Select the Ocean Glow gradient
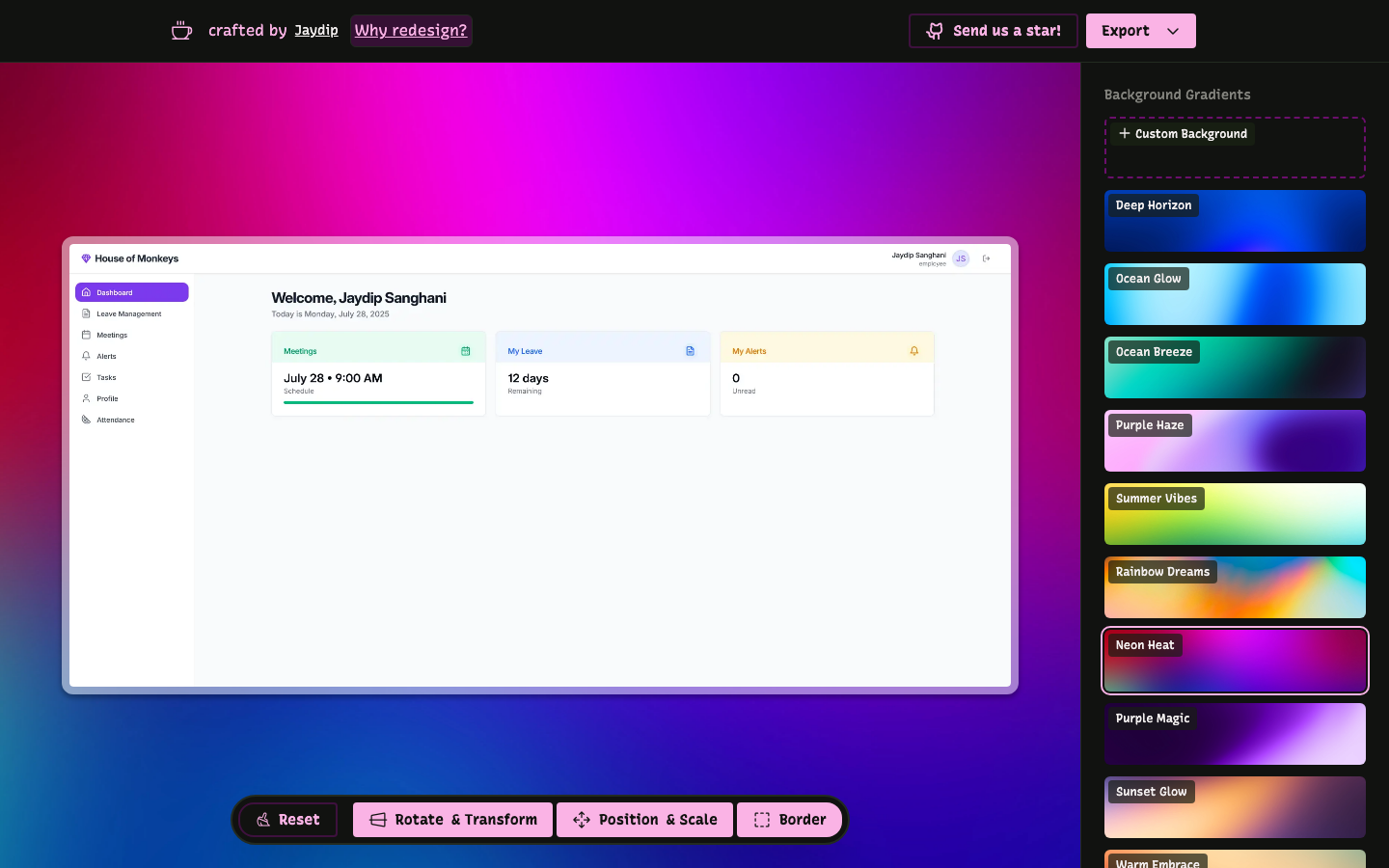The width and height of the screenshot is (1389, 868). click(1235, 294)
